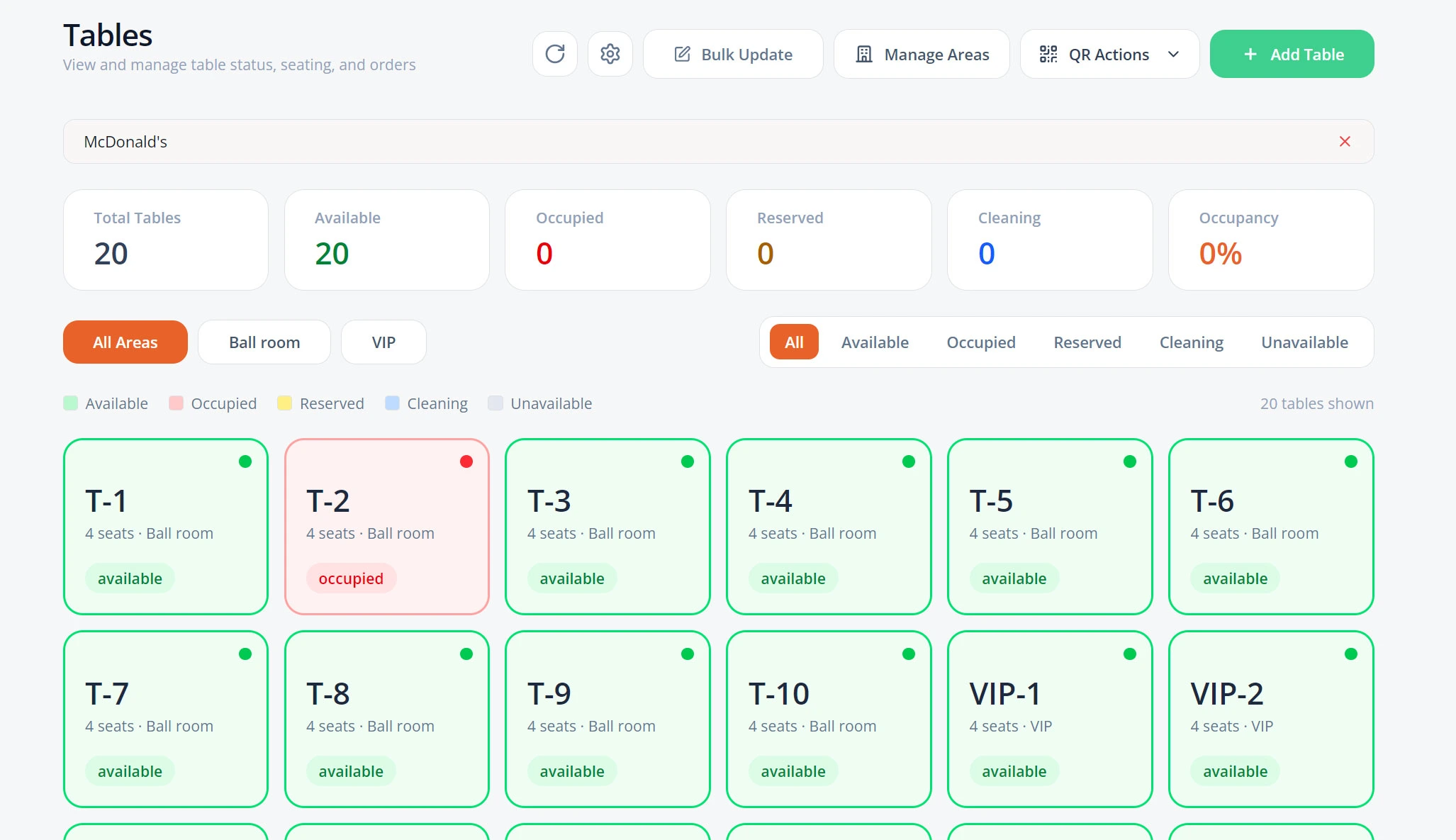Click the McDonald's restaurant field
Screen dimensions: 1456x840
coord(718,142)
